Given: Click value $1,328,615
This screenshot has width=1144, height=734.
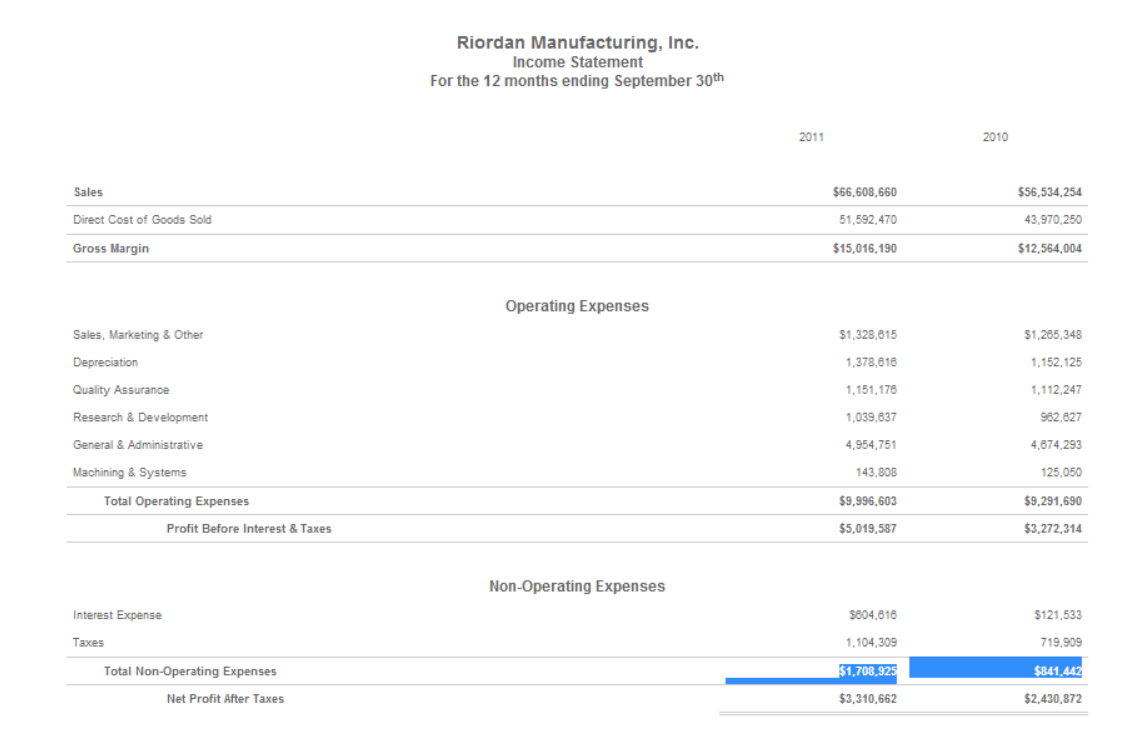Looking at the screenshot, I should [x=867, y=335].
